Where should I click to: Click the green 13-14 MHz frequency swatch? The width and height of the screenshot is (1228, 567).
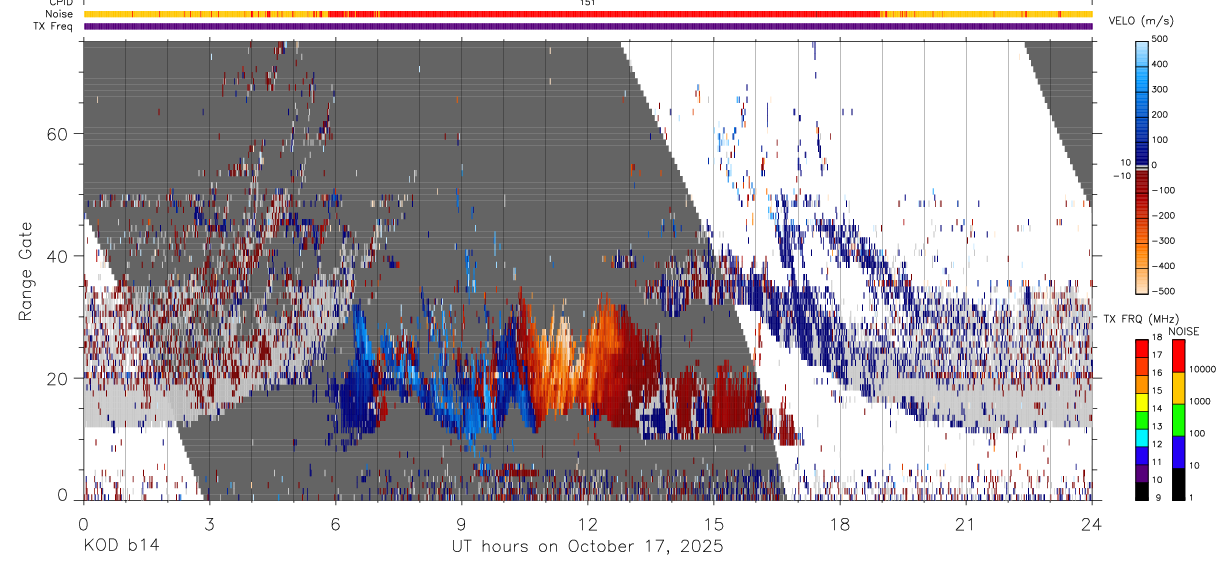(1142, 419)
